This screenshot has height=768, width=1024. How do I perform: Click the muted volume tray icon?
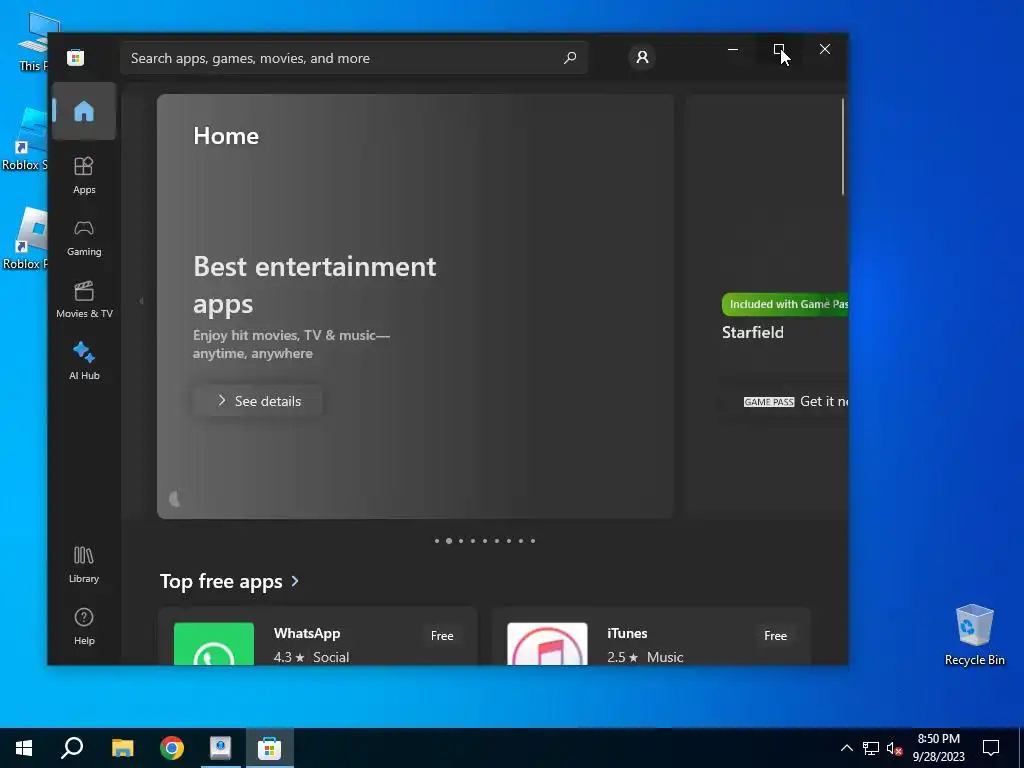tap(894, 748)
